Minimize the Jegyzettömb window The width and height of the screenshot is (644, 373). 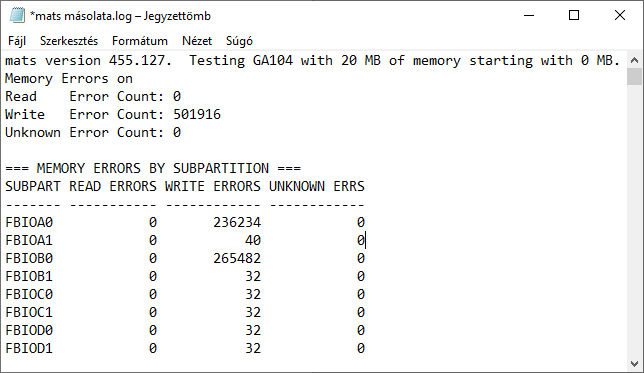pyautogui.click(x=529, y=16)
